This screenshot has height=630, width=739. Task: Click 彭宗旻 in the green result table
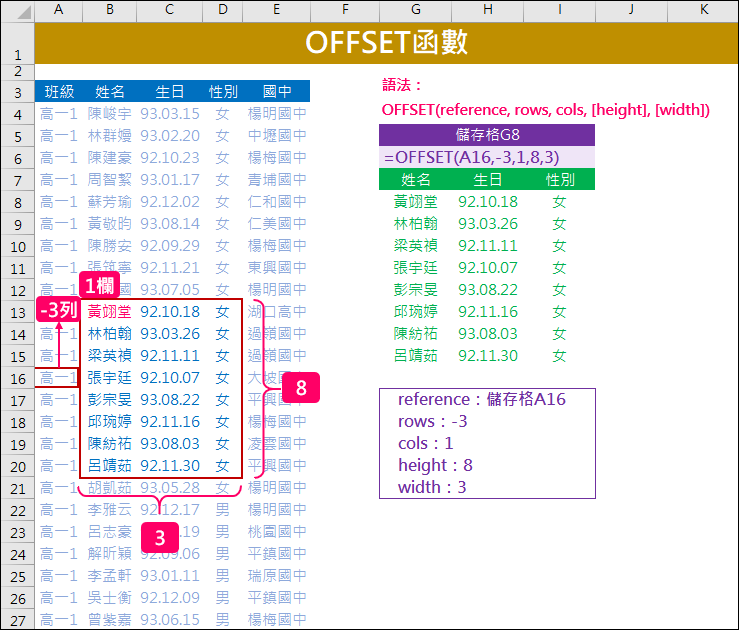[x=416, y=290]
